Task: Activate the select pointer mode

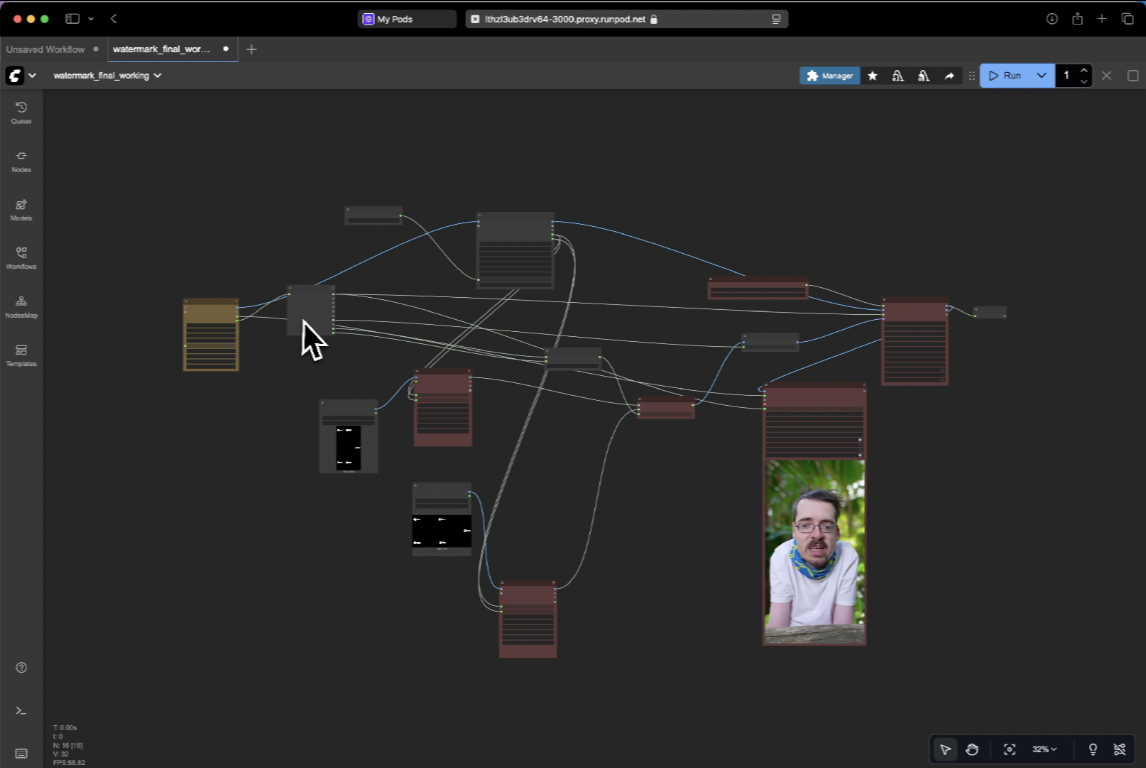Action: click(945, 749)
